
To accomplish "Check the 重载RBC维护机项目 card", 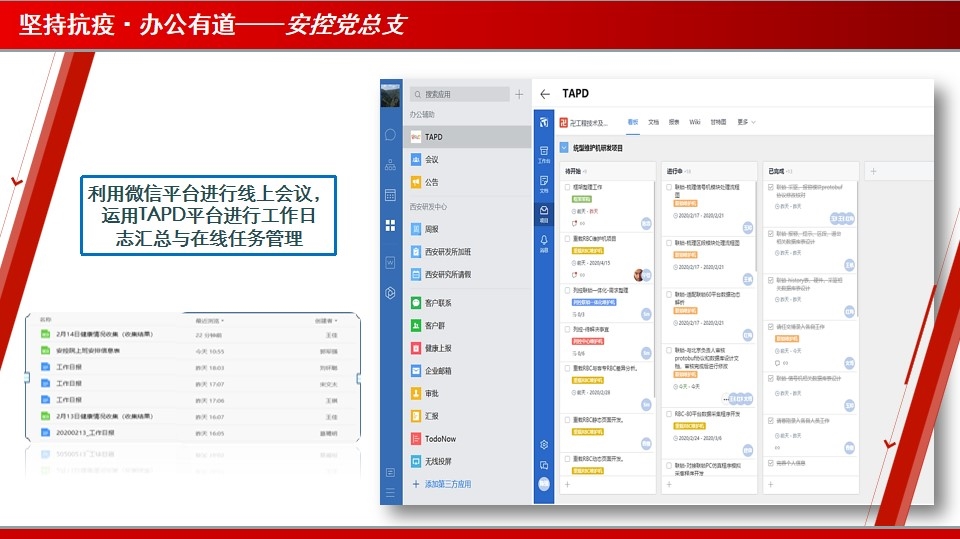I will tap(568, 239).
